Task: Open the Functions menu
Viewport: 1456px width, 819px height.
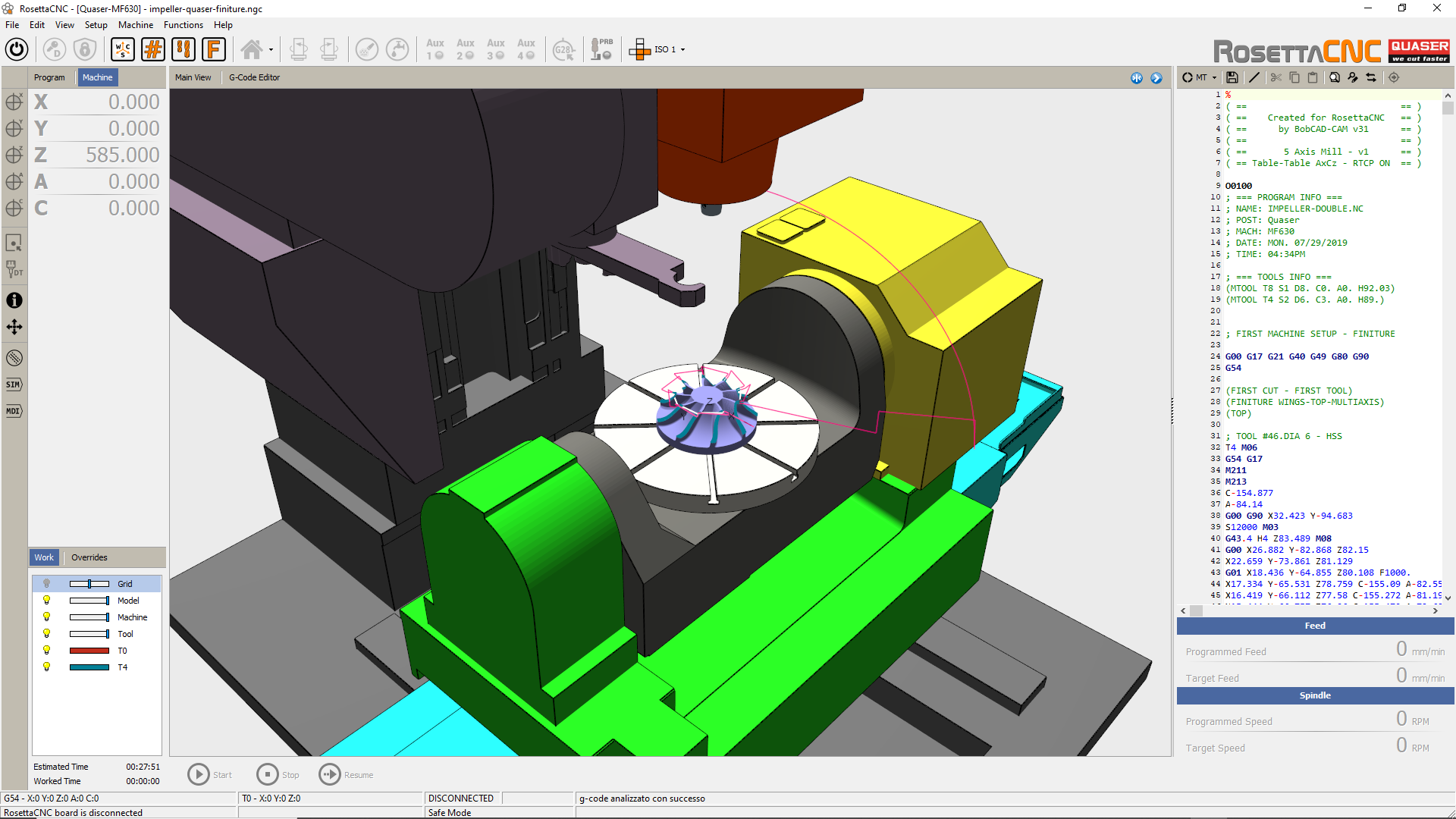Action: coord(184,25)
